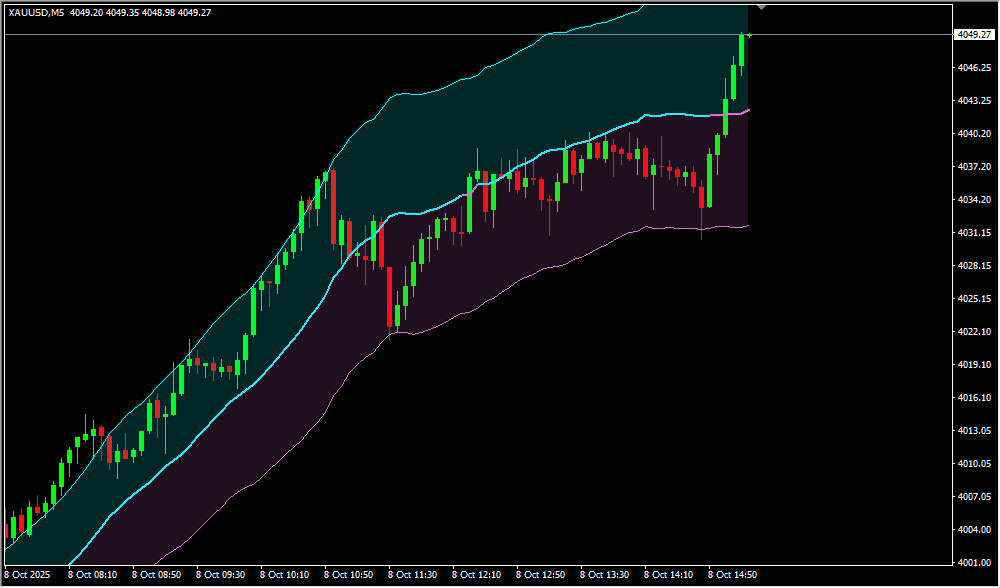Click the 4022.10 price scale label
The height and width of the screenshot is (588, 1000).
[x=973, y=332]
